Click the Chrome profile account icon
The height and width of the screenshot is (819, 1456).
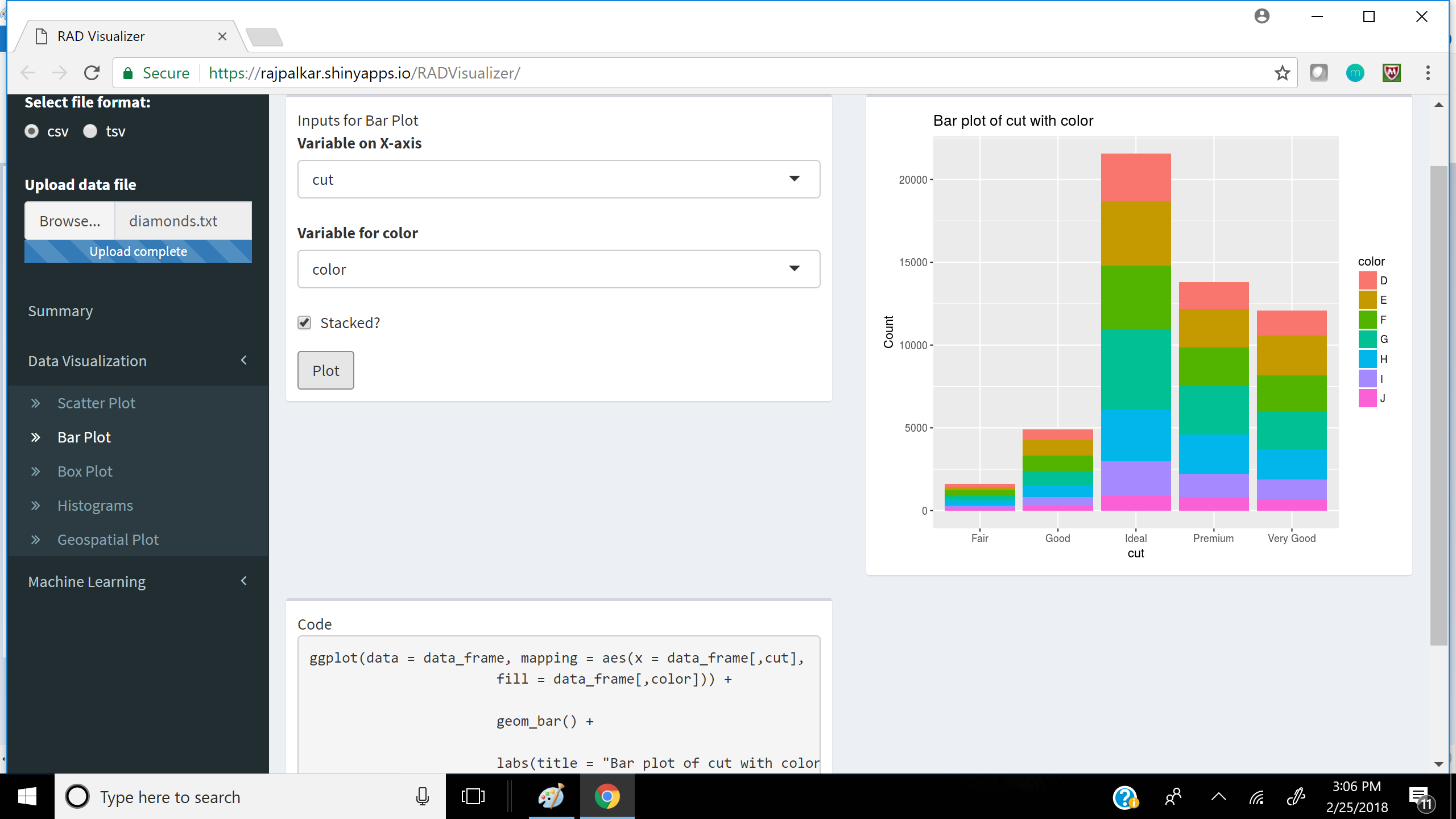tap(1261, 16)
